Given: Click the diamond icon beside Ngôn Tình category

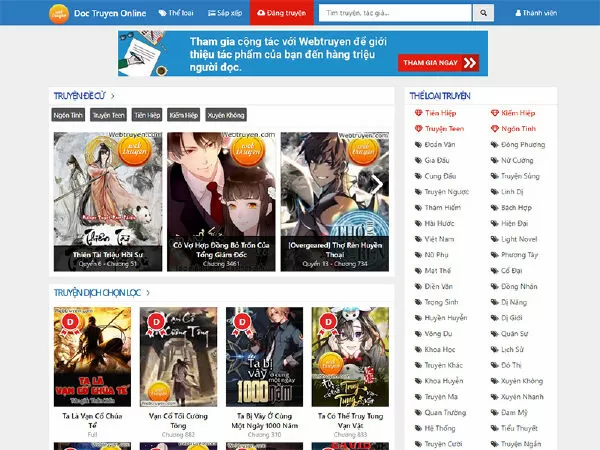Looking at the screenshot, I should pos(495,129).
